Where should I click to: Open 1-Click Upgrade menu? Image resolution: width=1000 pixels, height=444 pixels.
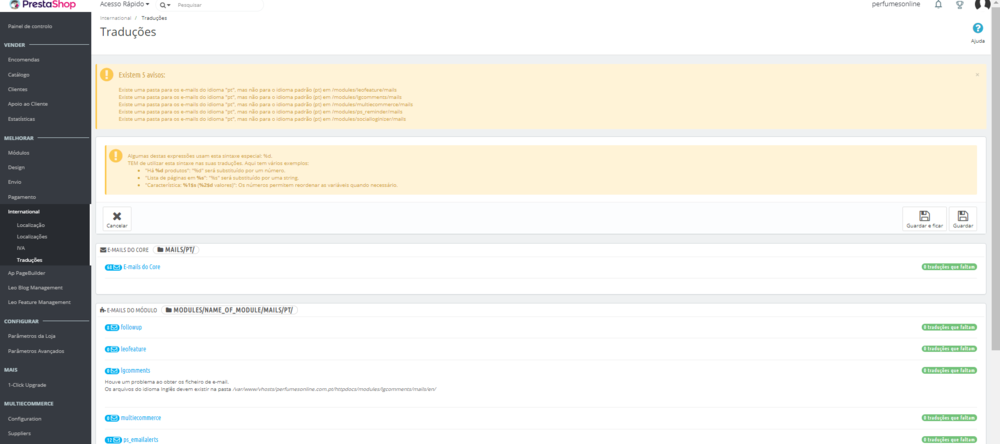[x=27, y=385]
